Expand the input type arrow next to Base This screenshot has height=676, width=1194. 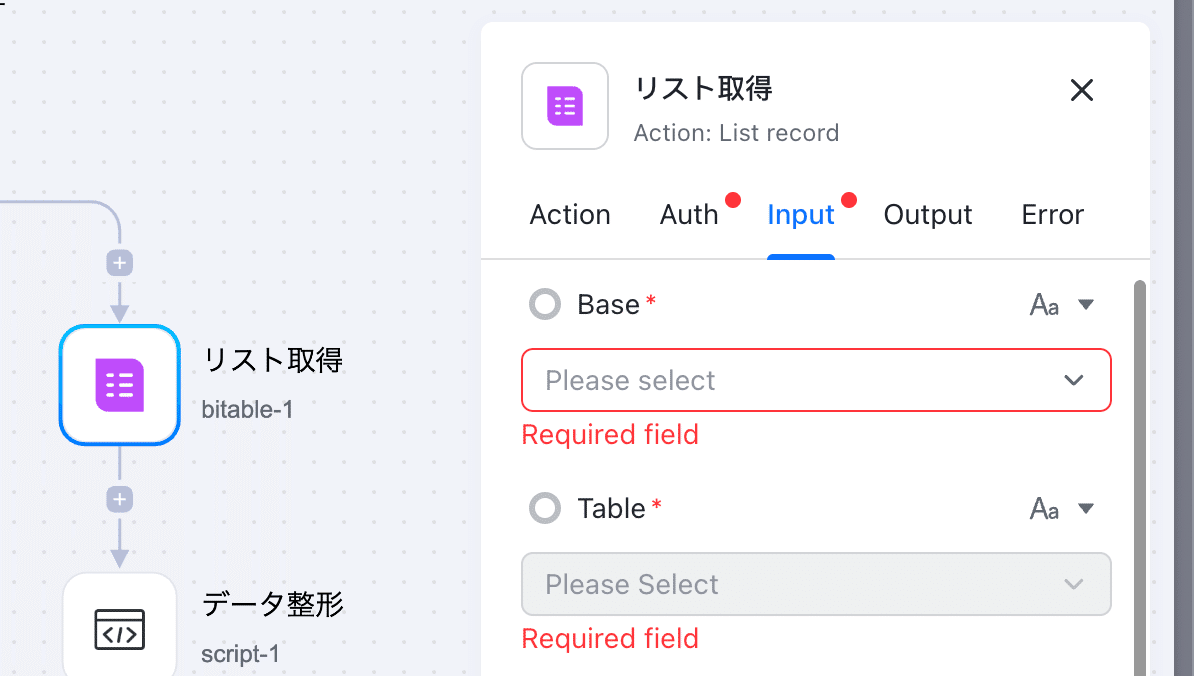[x=1086, y=305]
